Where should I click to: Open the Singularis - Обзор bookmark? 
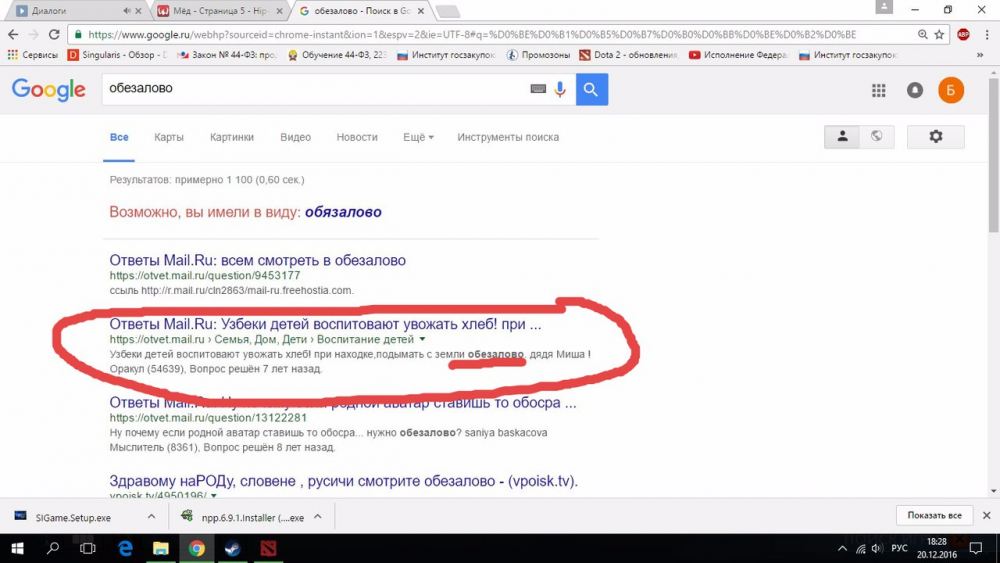click(x=117, y=55)
